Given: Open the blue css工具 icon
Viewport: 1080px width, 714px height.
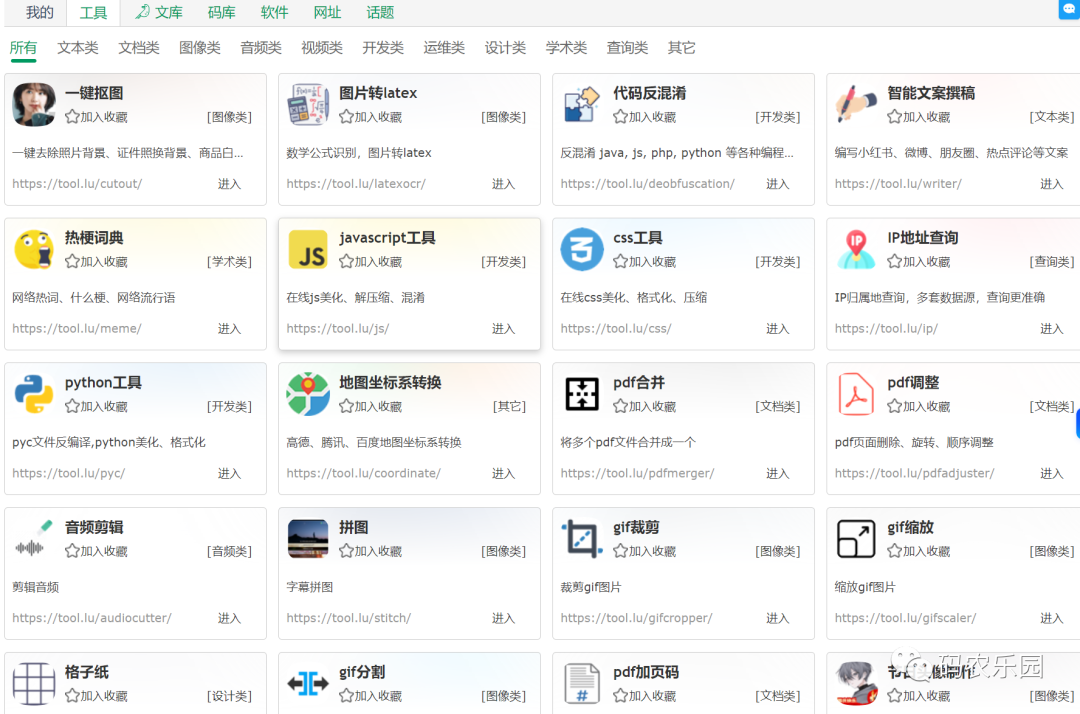Looking at the screenshot, I should 582,249.
